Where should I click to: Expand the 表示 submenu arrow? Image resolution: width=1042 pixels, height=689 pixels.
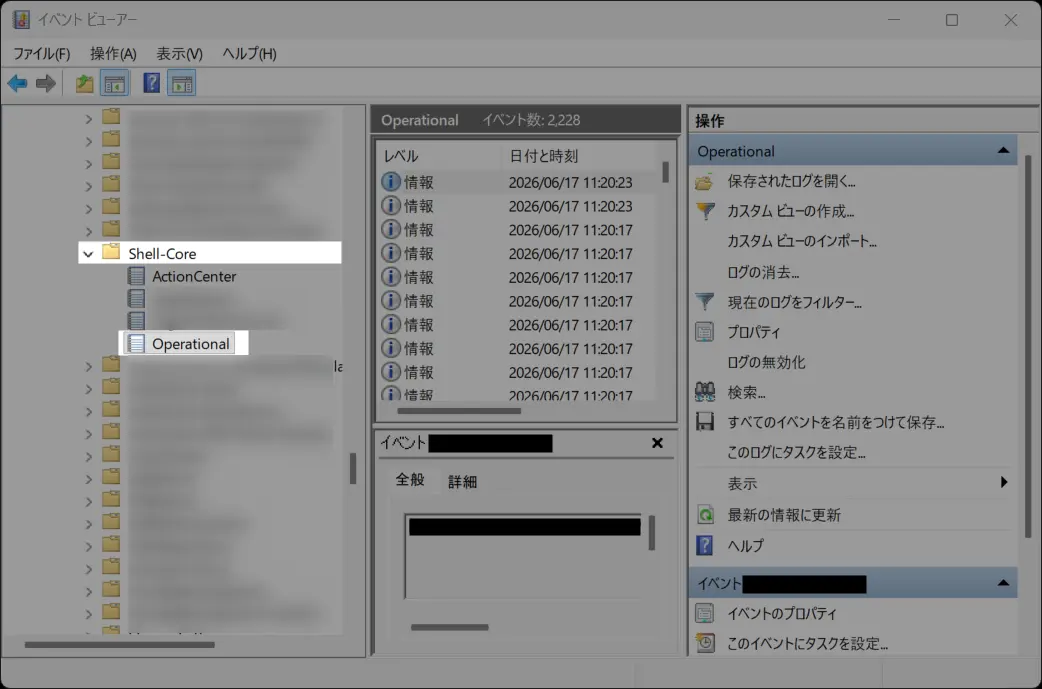point(1003,482)
